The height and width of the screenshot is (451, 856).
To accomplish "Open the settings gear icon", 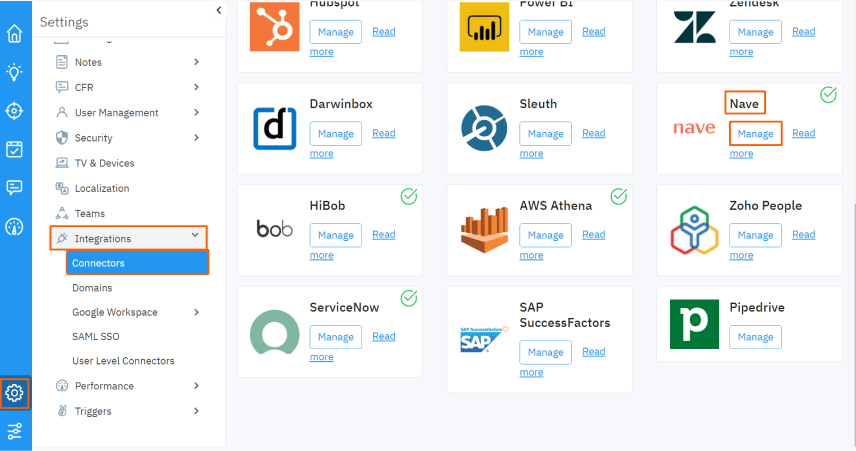I will 15,393.
